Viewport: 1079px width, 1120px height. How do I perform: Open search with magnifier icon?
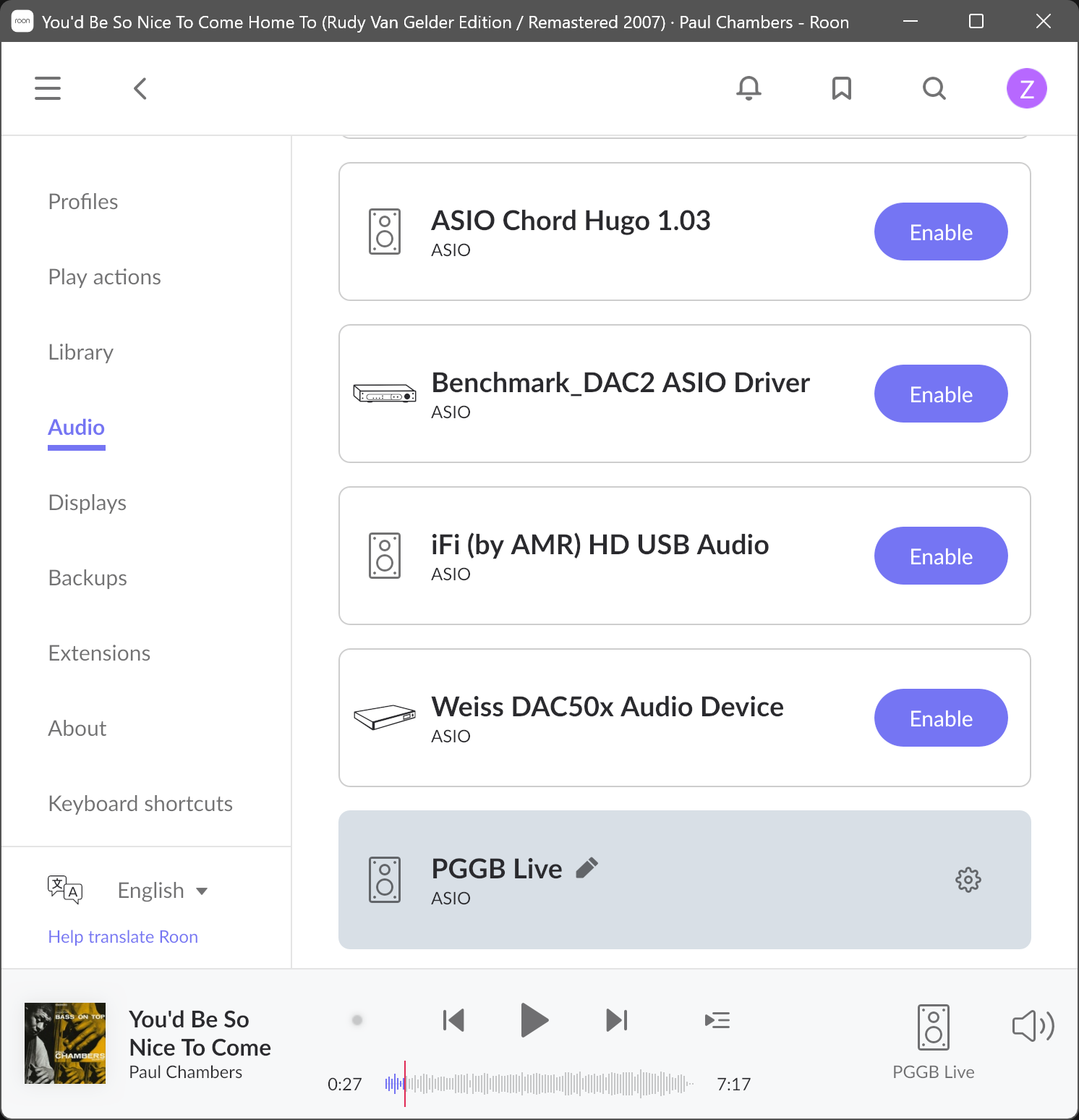point(934,88)
